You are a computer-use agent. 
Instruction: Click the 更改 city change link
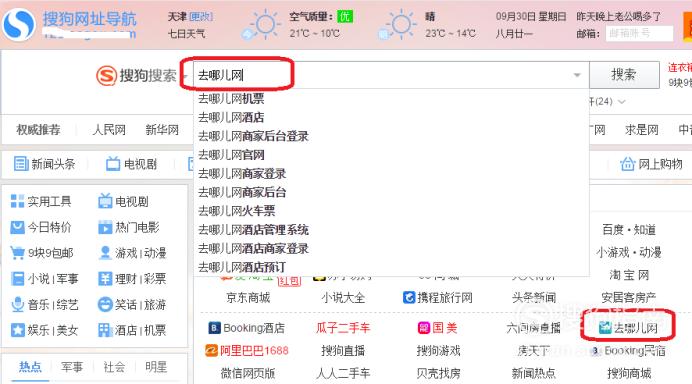[x=201, y=17]
